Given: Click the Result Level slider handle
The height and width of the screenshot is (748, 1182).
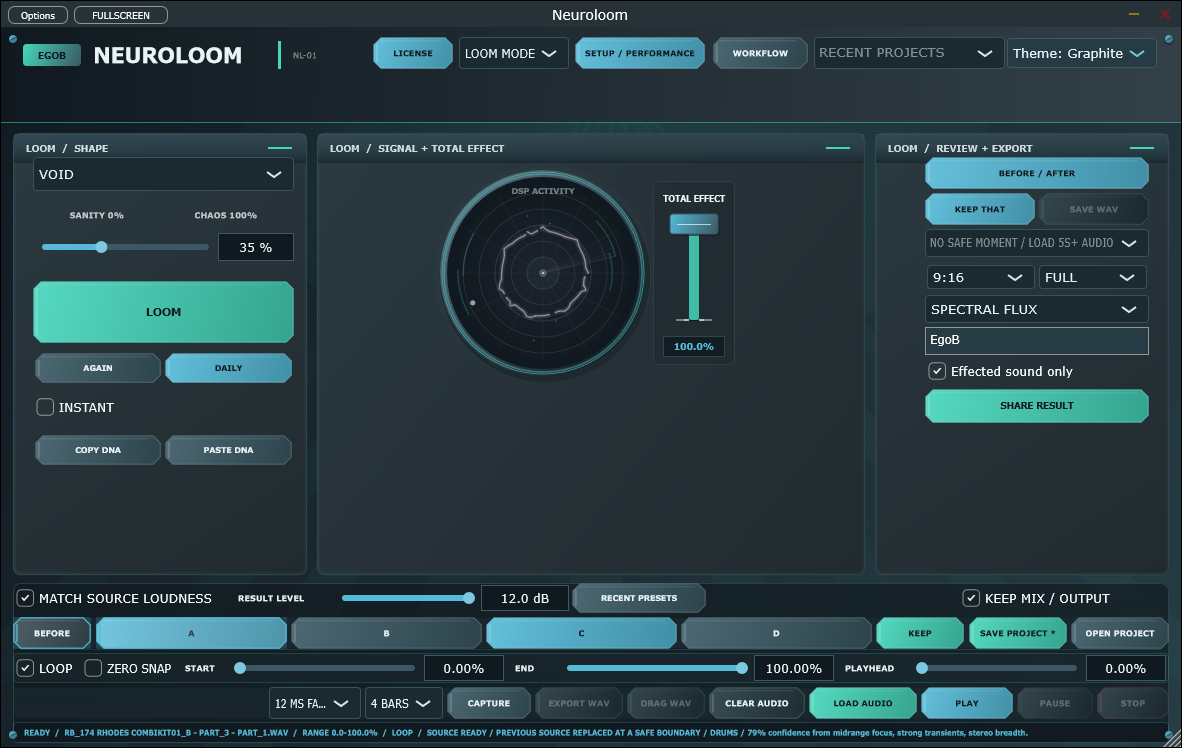Looking at the screenshot, I should [469, 598].
